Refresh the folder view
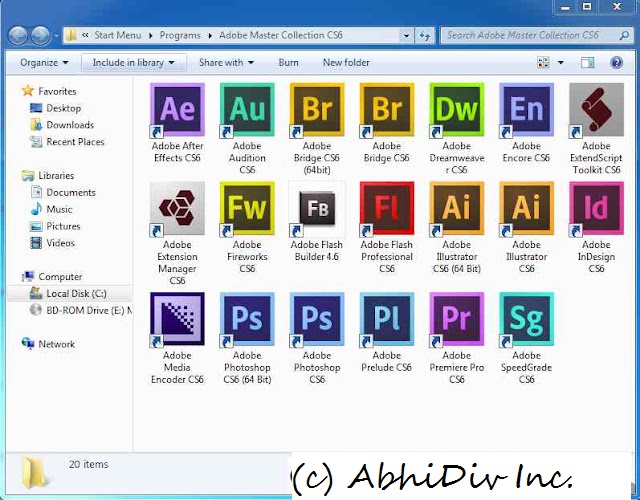 click(x=425, y=36)
